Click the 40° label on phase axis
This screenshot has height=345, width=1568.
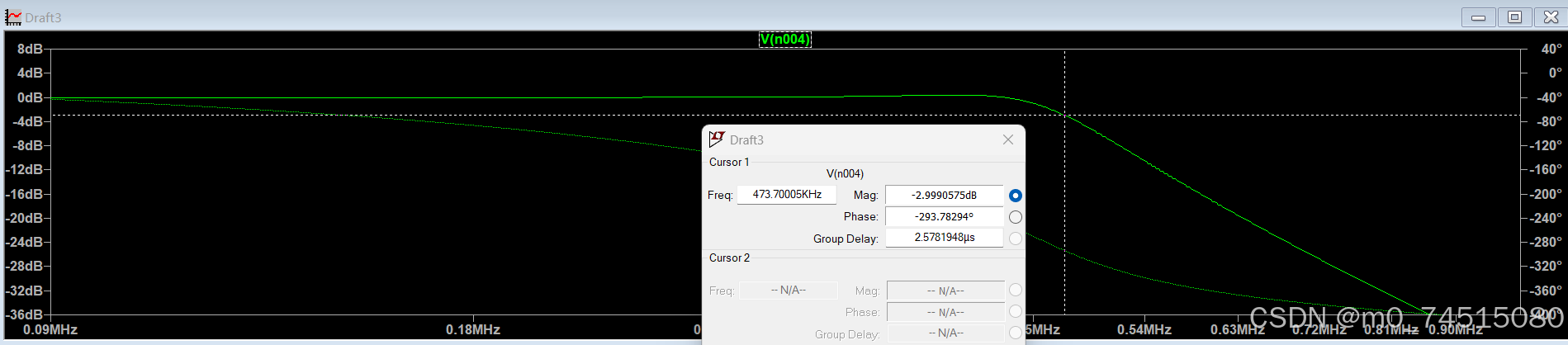click(x=1551, y=49)
